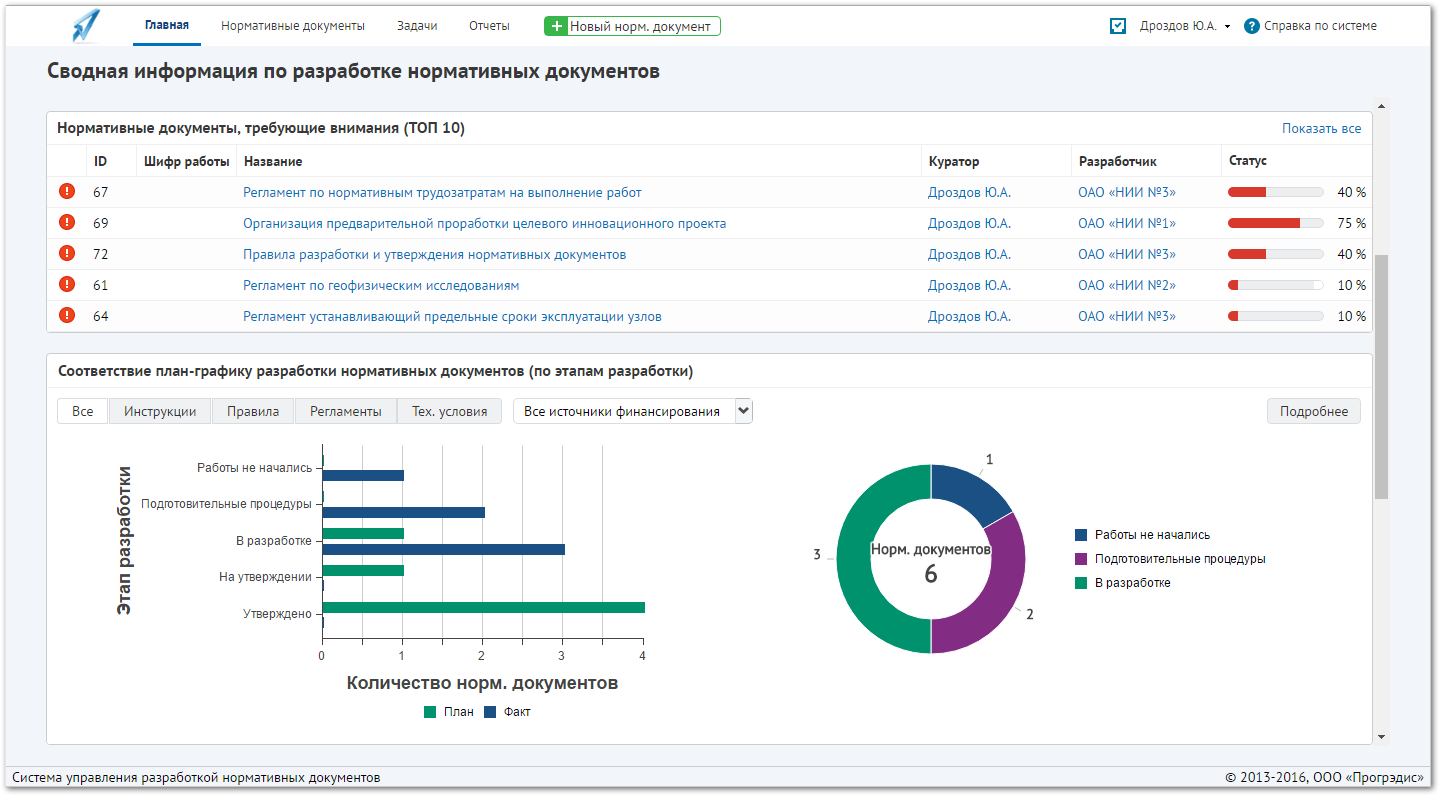Image resolution: width=1440 pixels, height=796 pixels.
Task: Open the Нормативные документы menu
Action: pos(293,26)
